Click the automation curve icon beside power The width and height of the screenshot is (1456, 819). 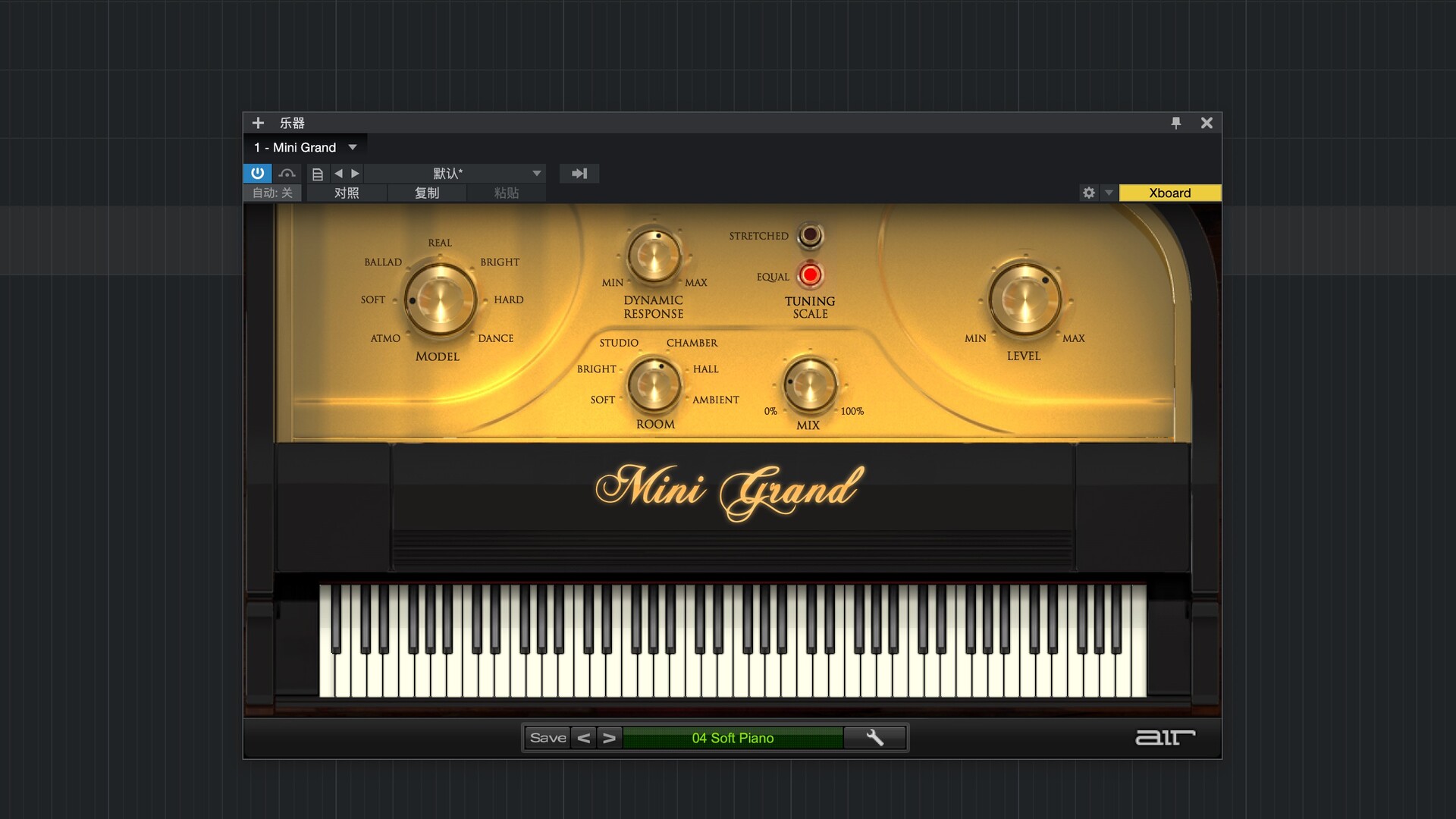pyautogui.click(x=287, y=174)
